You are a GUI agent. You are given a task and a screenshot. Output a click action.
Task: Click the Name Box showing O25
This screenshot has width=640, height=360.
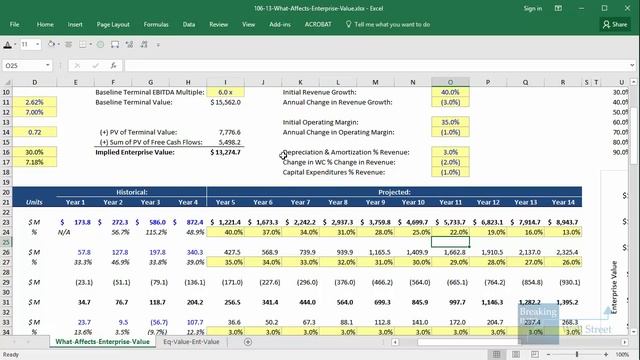[x=24, y=65]
